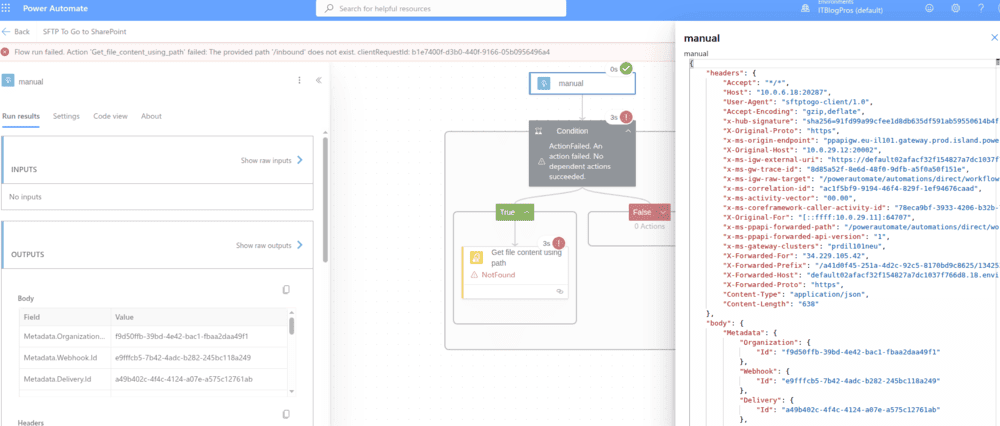Click the SFTP To Go to SharePoint title
Viewport: 1000px width, 426px height.
pyautogui.click(x=84, y=31)
